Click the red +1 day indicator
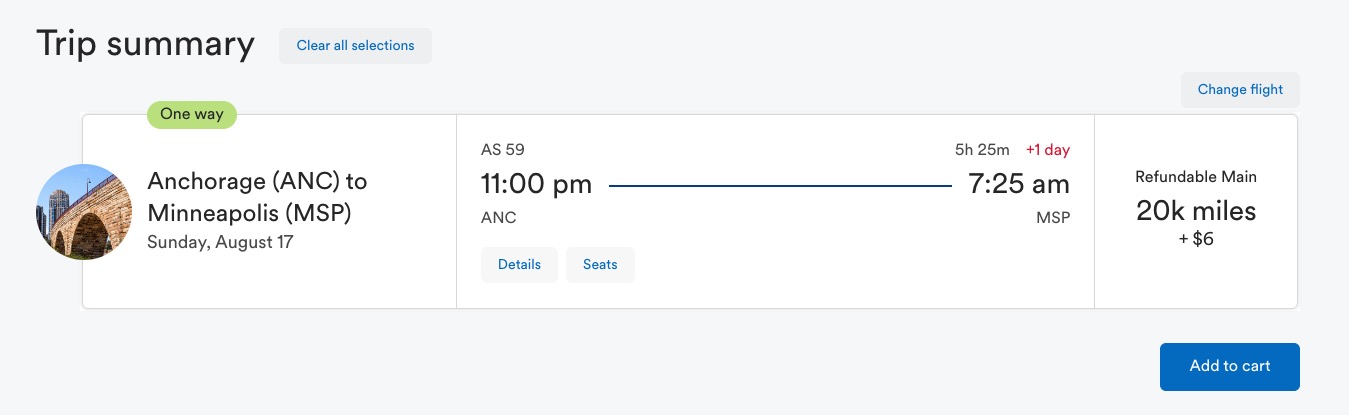This screenshot has height=415, width=1349. [1047, 150]
